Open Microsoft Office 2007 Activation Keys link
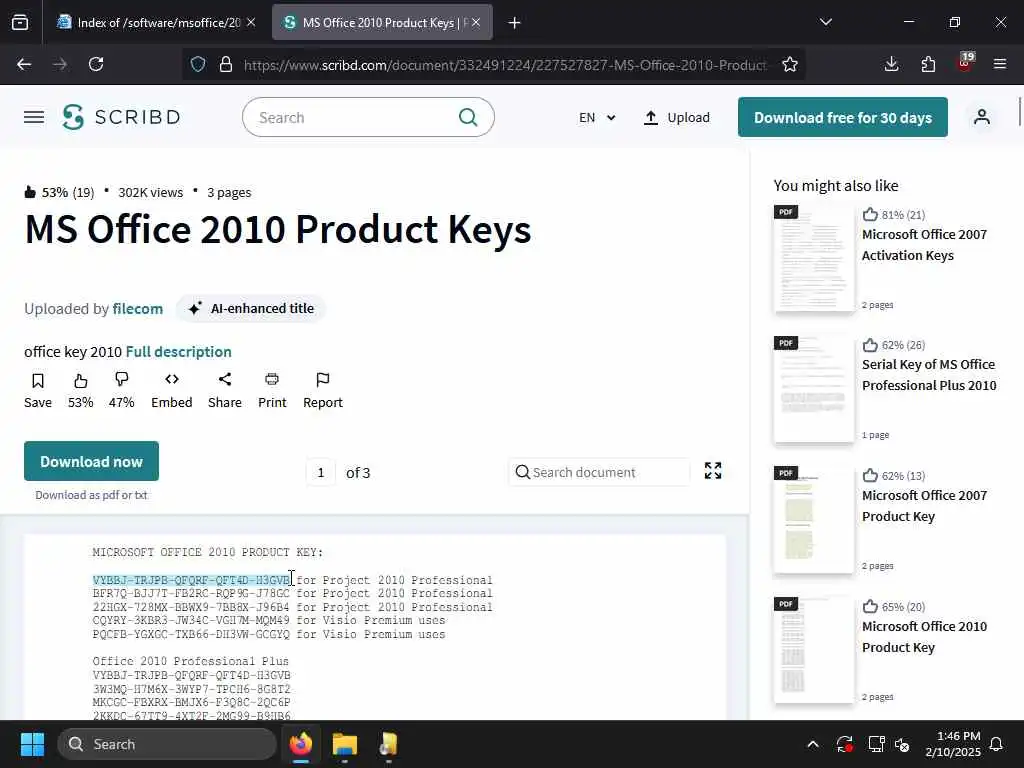 click(x=924, y=245)
